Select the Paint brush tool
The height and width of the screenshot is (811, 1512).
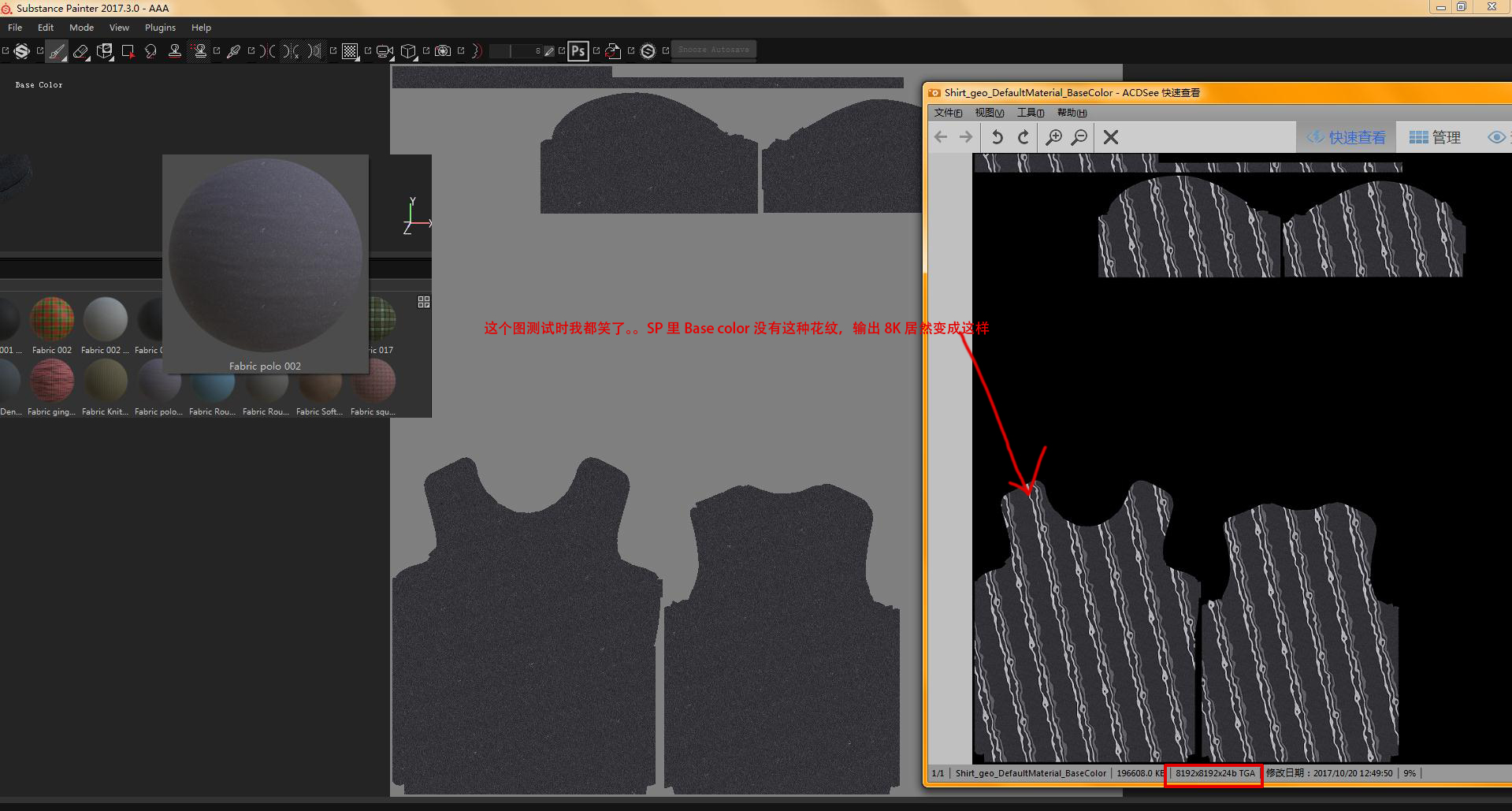click(57, 52)
